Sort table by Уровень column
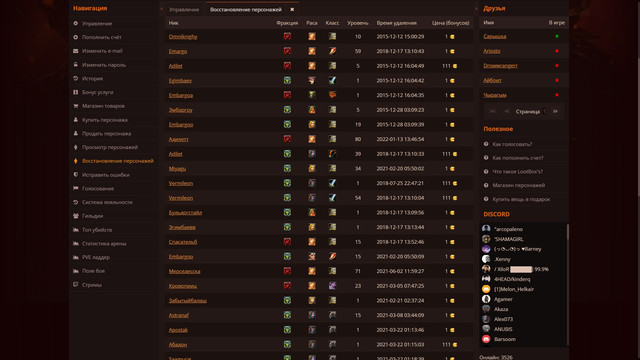The width and height of the screenshot is (640, 360). click(x=358, y=23)
